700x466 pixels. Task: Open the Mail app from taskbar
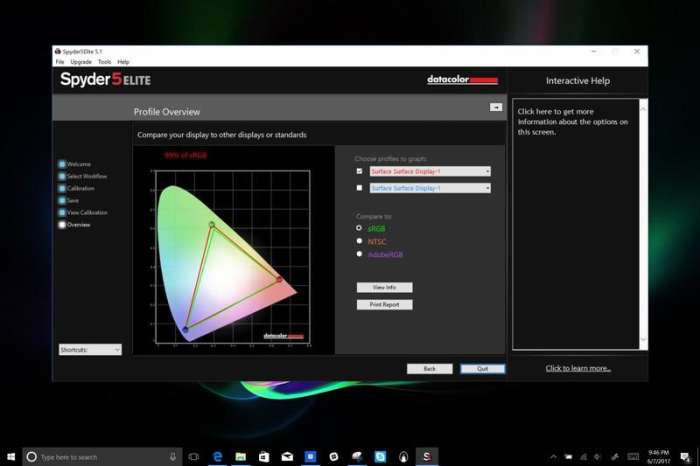click(x=287, y=457)
